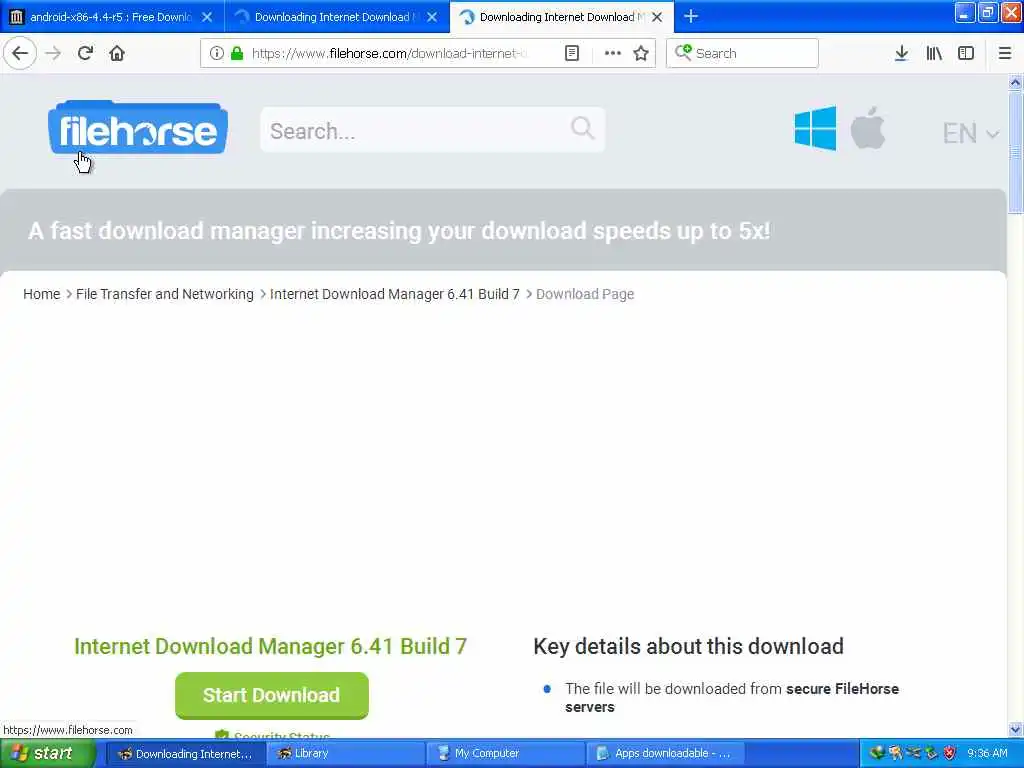
Task: Click the scrollbar down arrow
Action: pyautogui.click(x=1015, y=729)
